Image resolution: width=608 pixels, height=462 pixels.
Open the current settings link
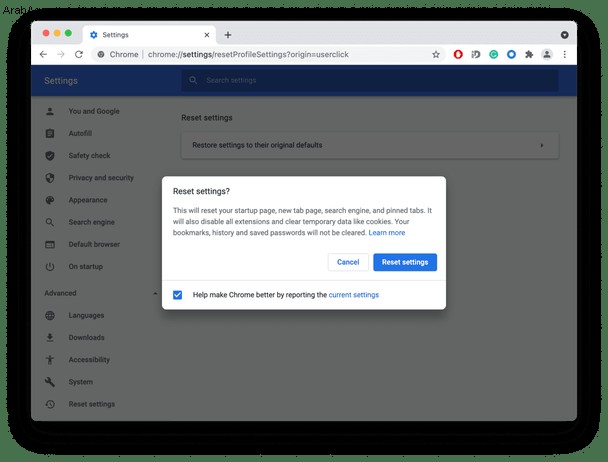coord(354,295)
